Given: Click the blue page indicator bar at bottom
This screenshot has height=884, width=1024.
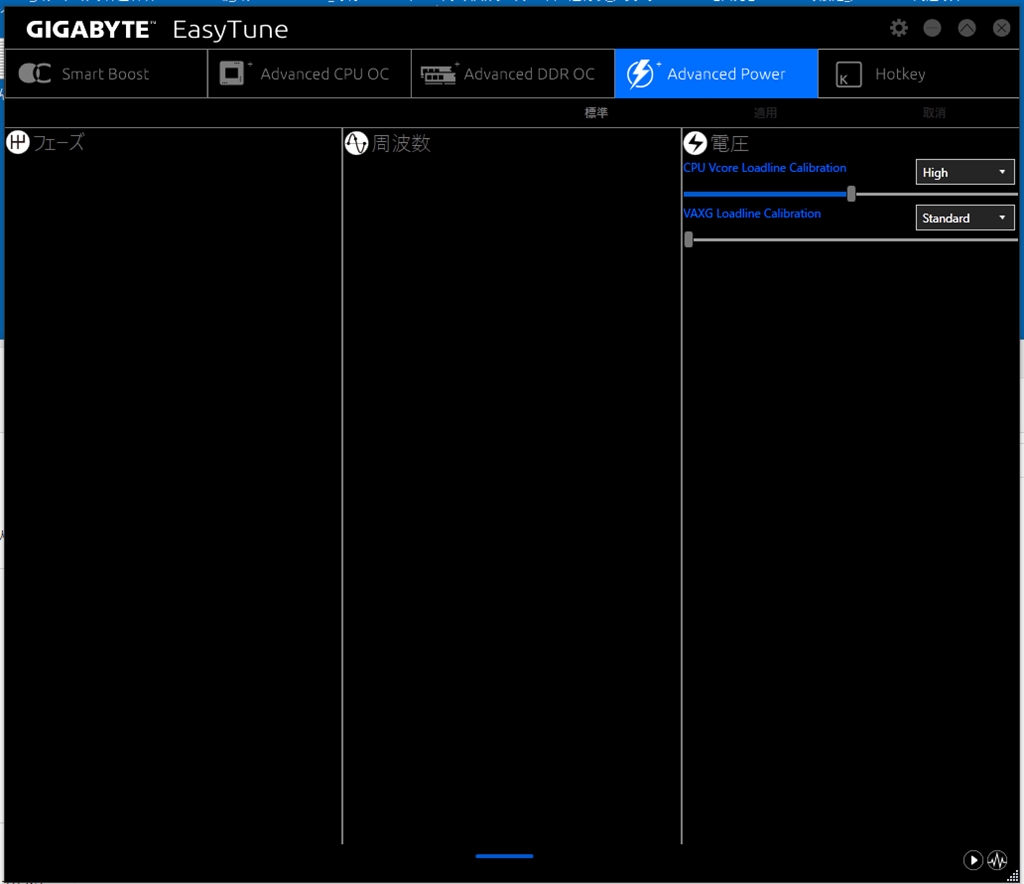Looking at the screenshot, I should [x=504, y=856].
